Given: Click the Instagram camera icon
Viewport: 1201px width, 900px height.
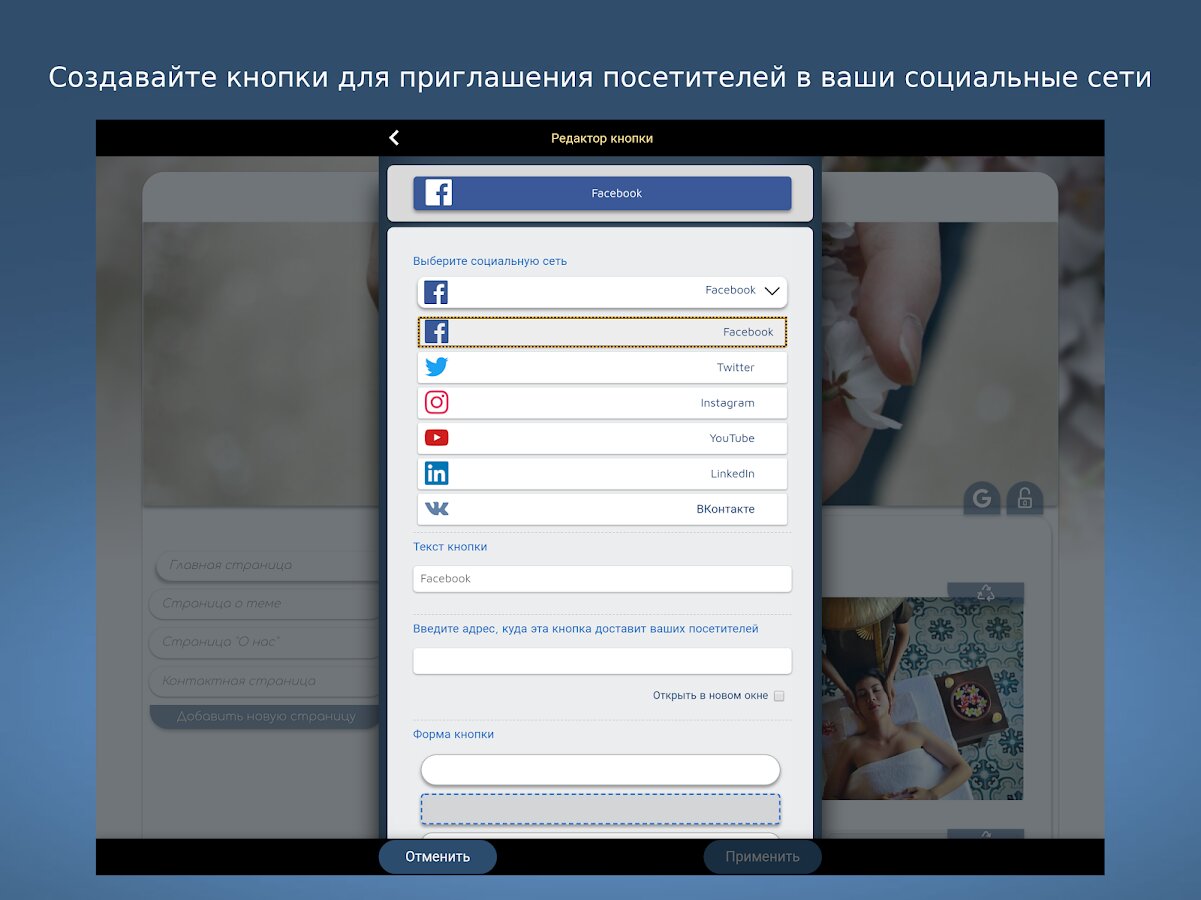Looking at the screenshot, I should point(436,403).
